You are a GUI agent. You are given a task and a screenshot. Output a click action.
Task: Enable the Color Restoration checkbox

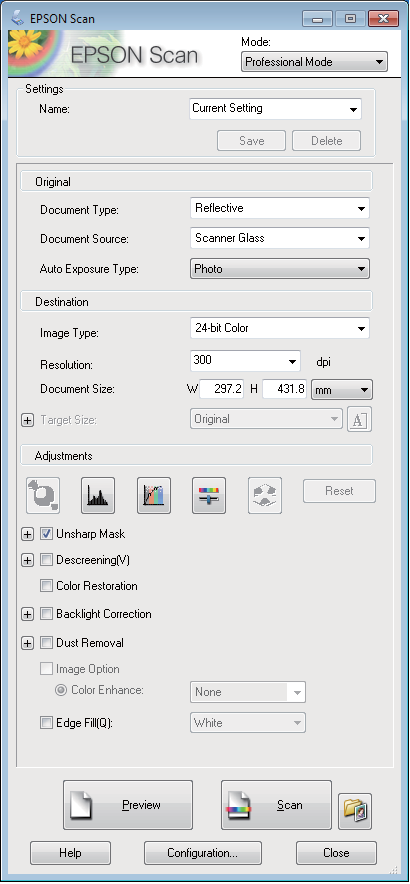(46, 586)
